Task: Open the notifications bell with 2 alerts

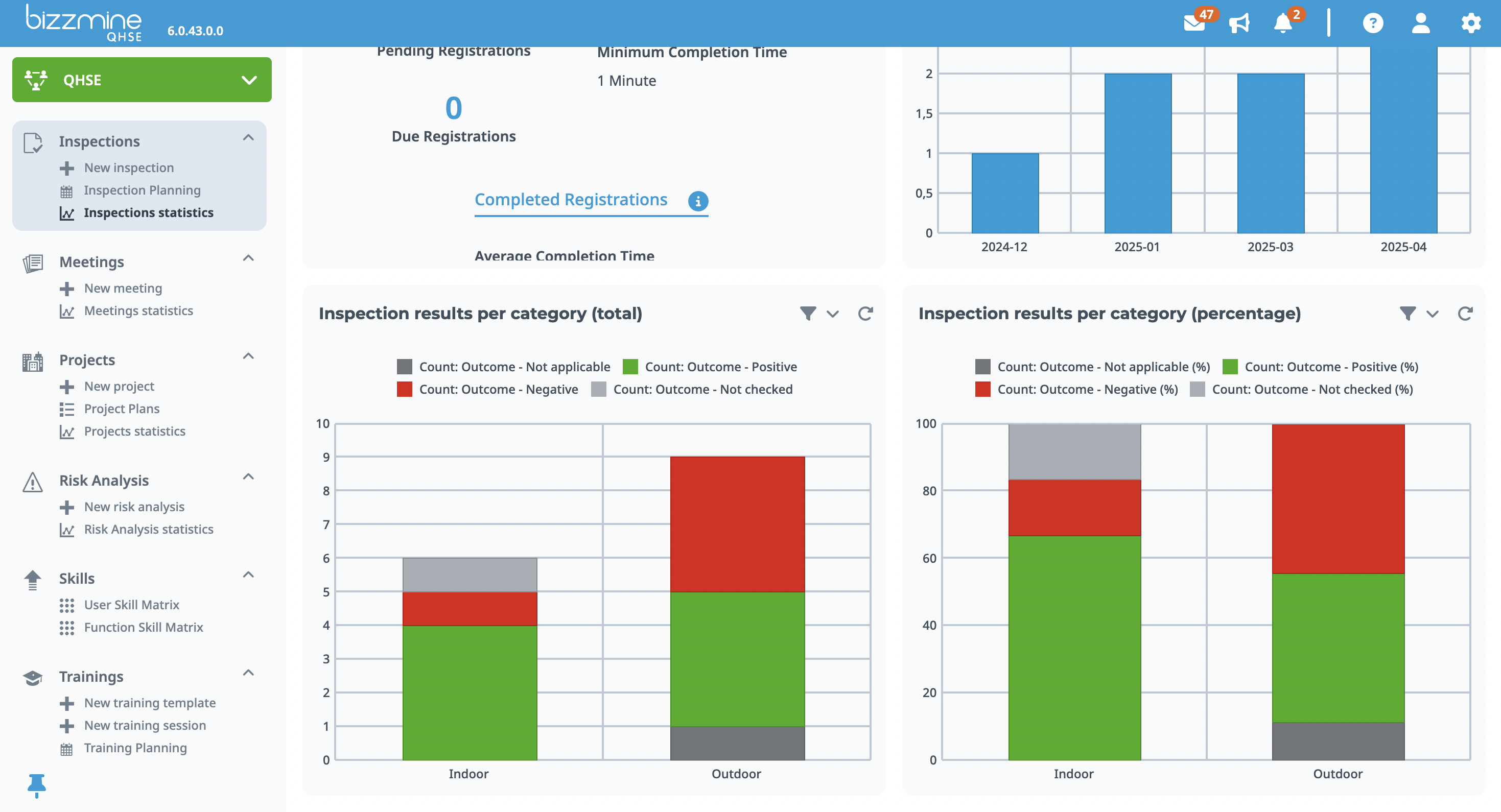Action: pyautogui.click(x=1281, y=23)
